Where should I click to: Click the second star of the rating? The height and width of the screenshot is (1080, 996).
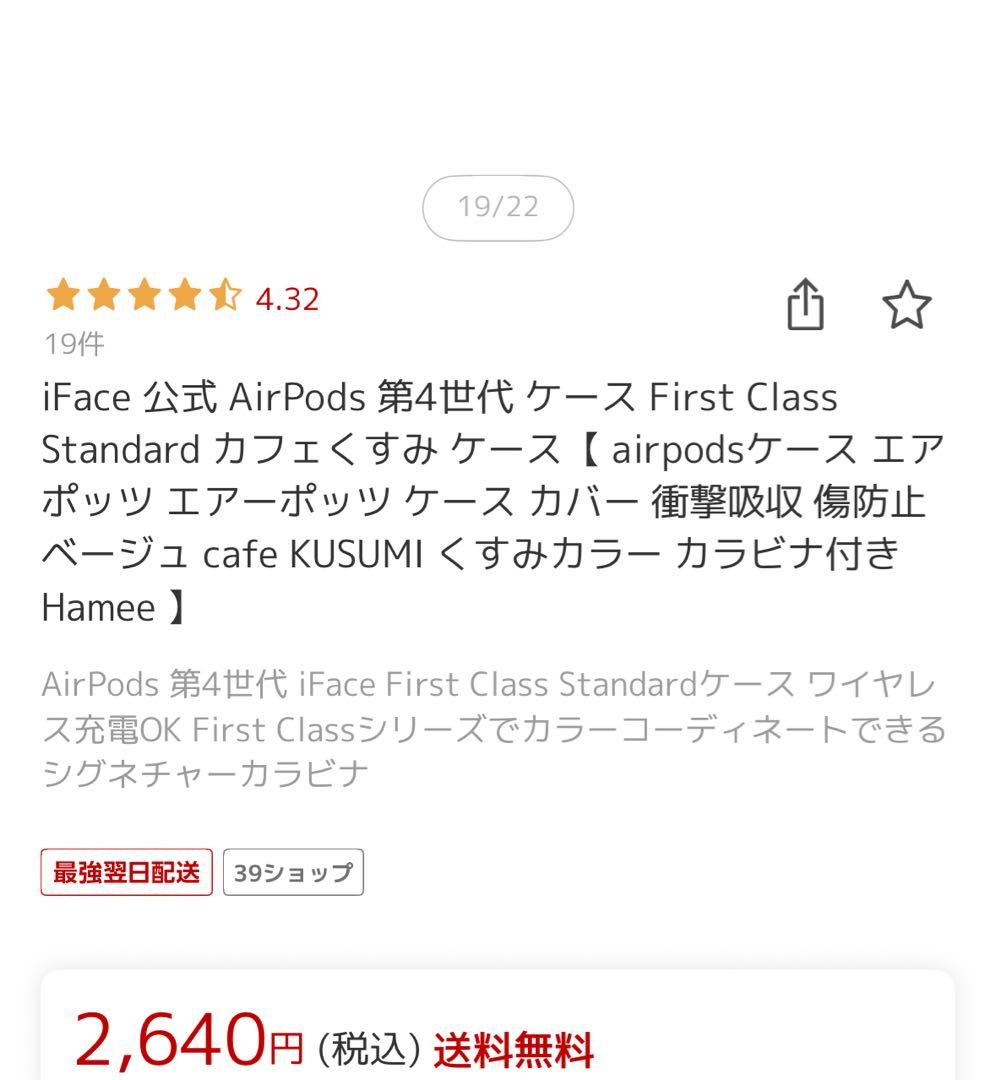[102, 297]
